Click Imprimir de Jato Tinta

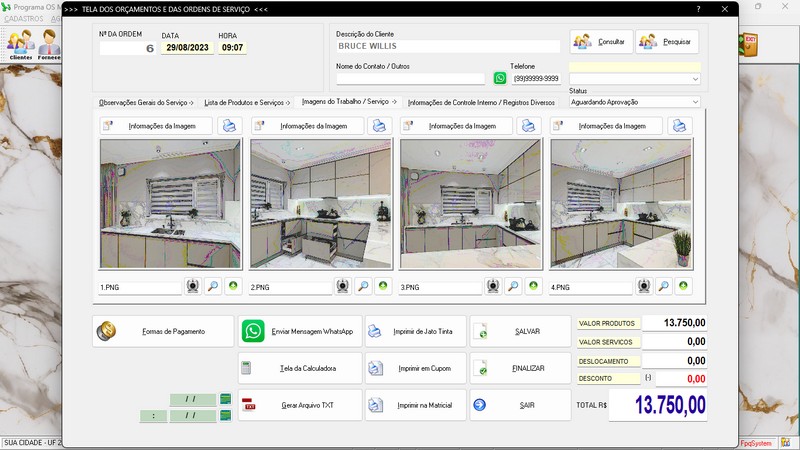pyautogui.click(x=415, y=332)
